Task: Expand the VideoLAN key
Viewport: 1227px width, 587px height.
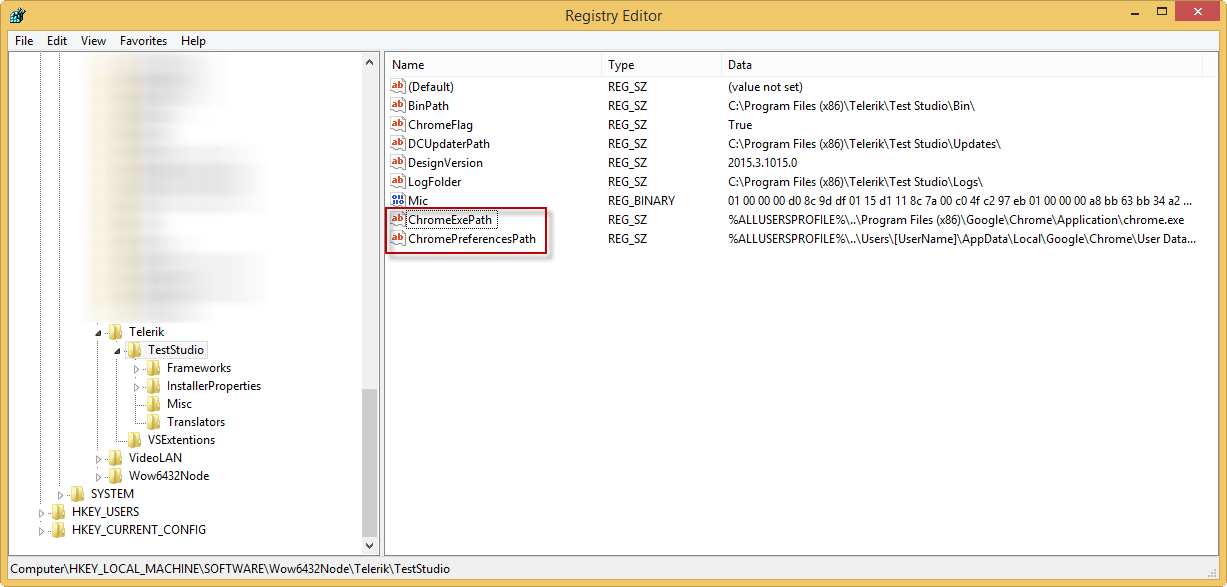Action: [99, 458]
